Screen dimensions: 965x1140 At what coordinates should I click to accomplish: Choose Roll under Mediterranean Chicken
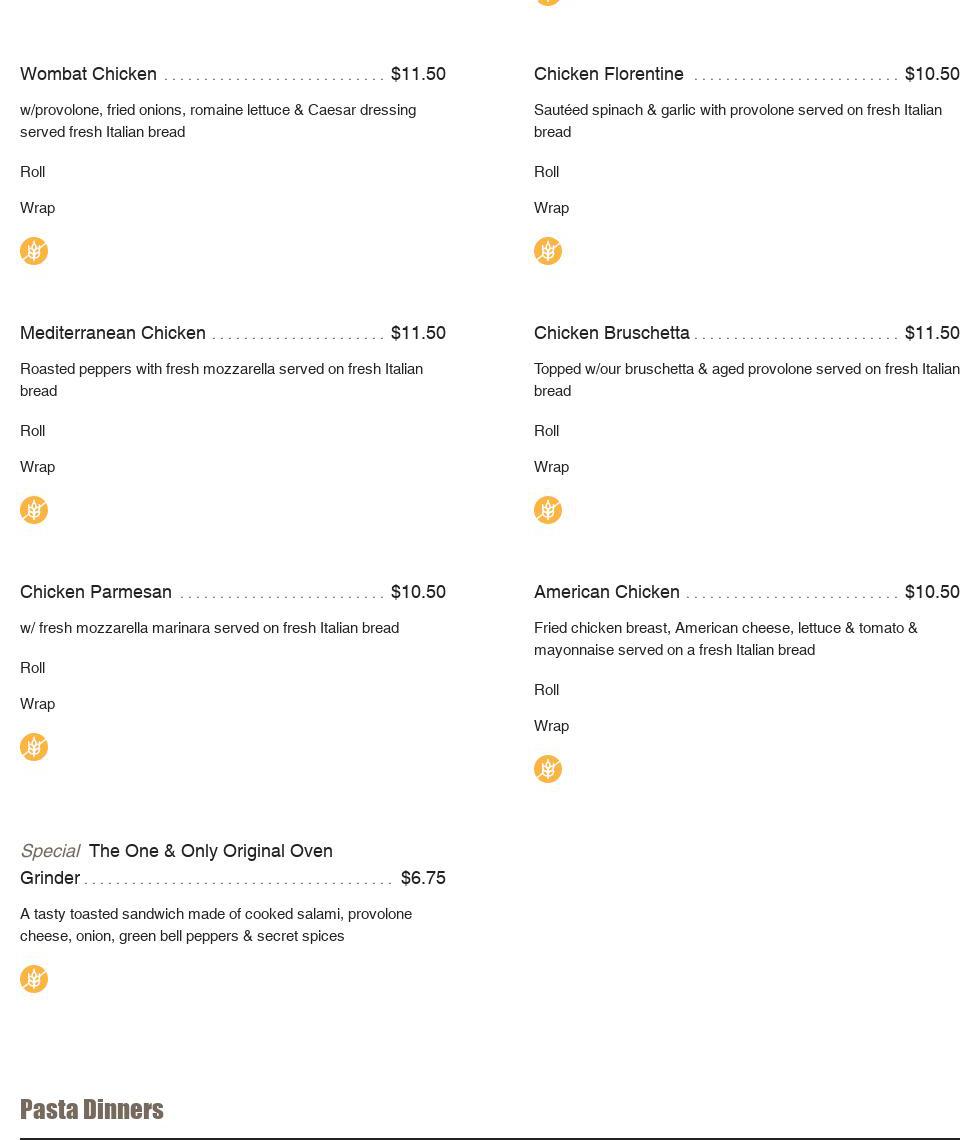pyautogui.click(x=33, y=431)
